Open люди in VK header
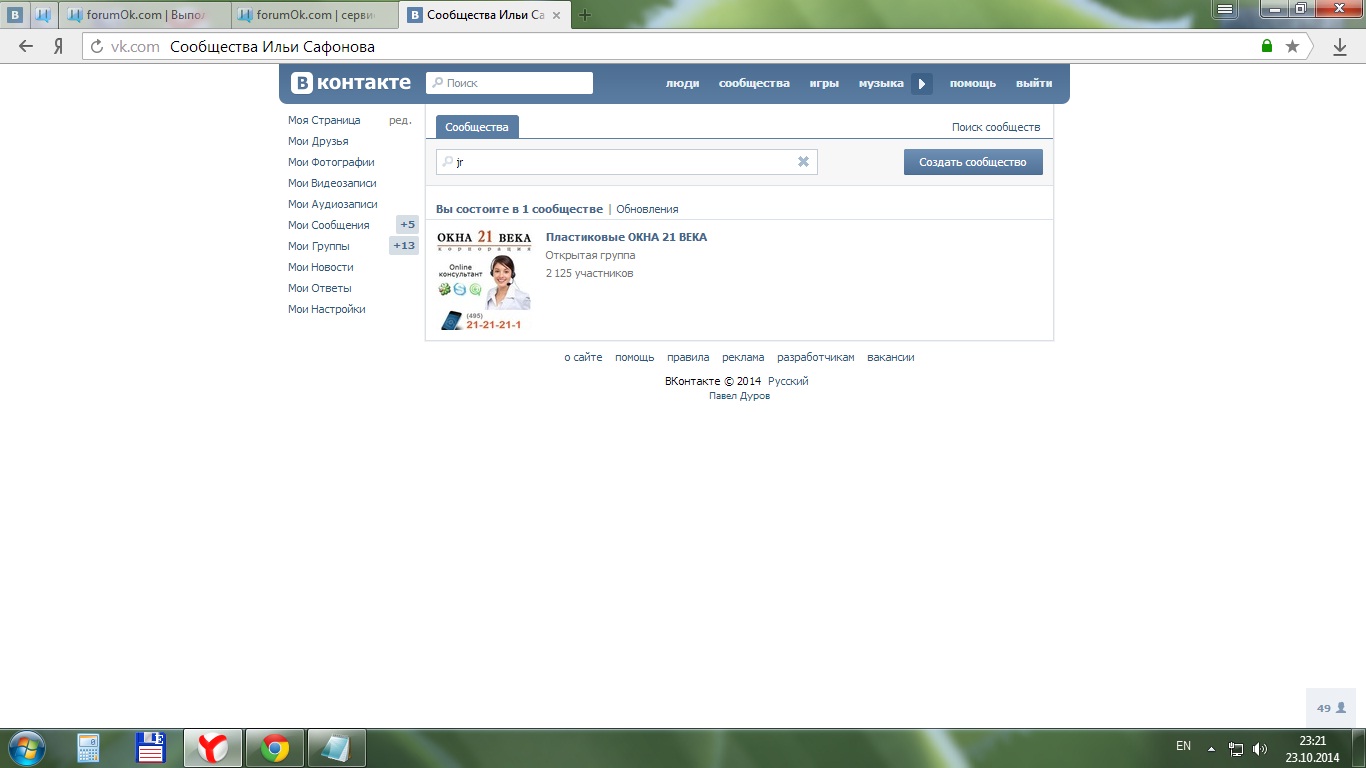This screenshot has width=1366, height=768. click(683, 83)
